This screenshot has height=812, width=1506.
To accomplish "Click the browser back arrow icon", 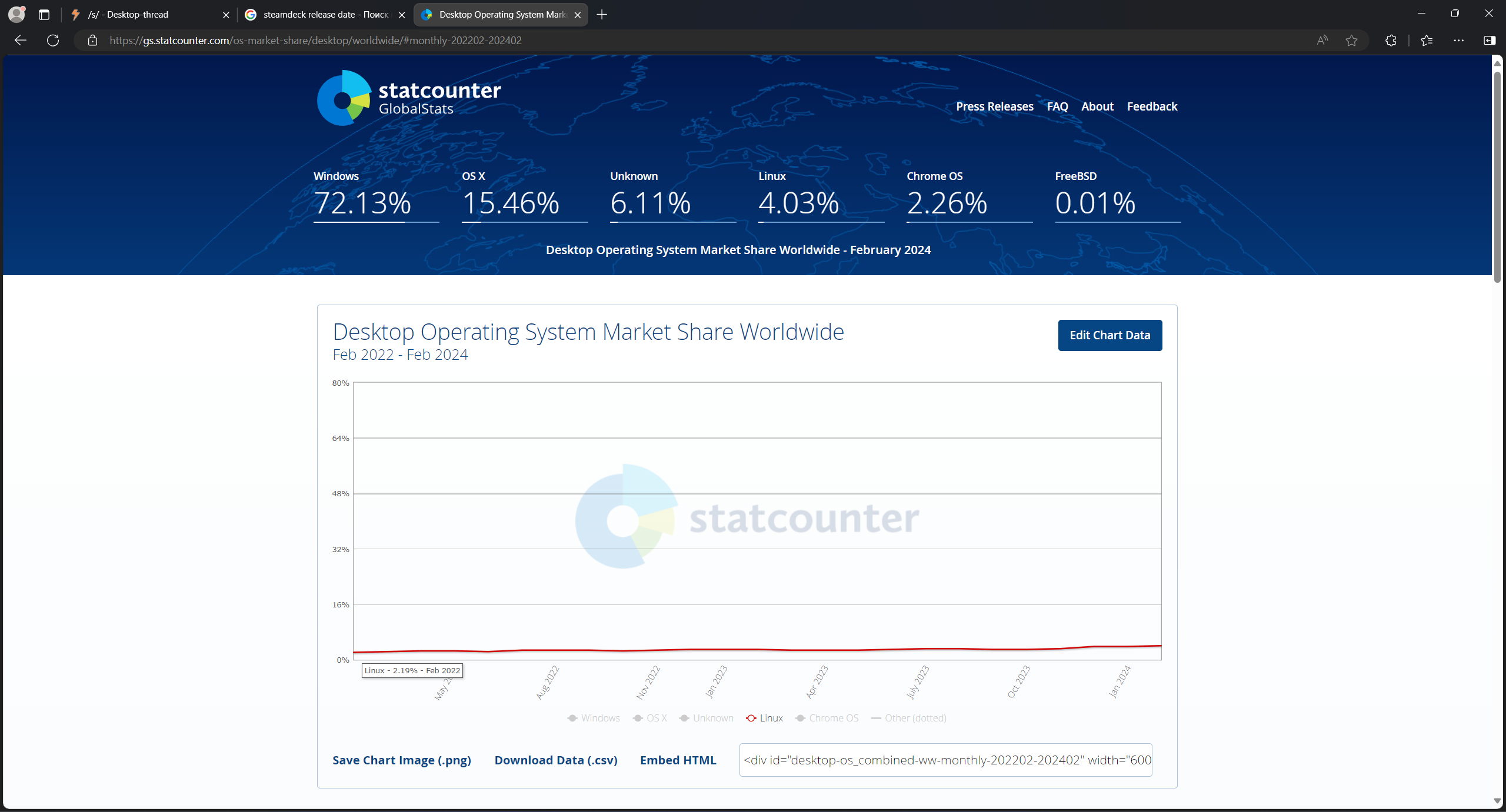I will pyautogui.click(x=21, y=40).
